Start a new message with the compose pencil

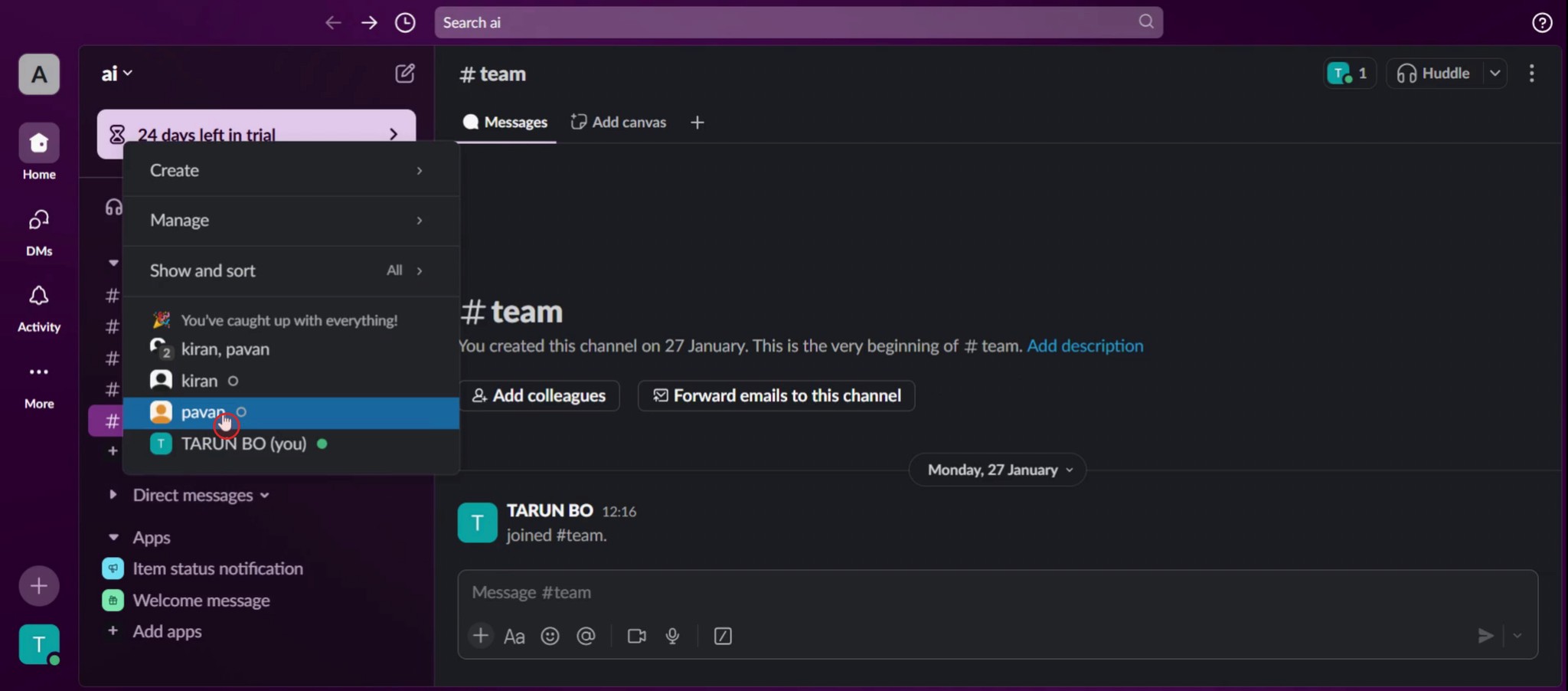point(404,73)
